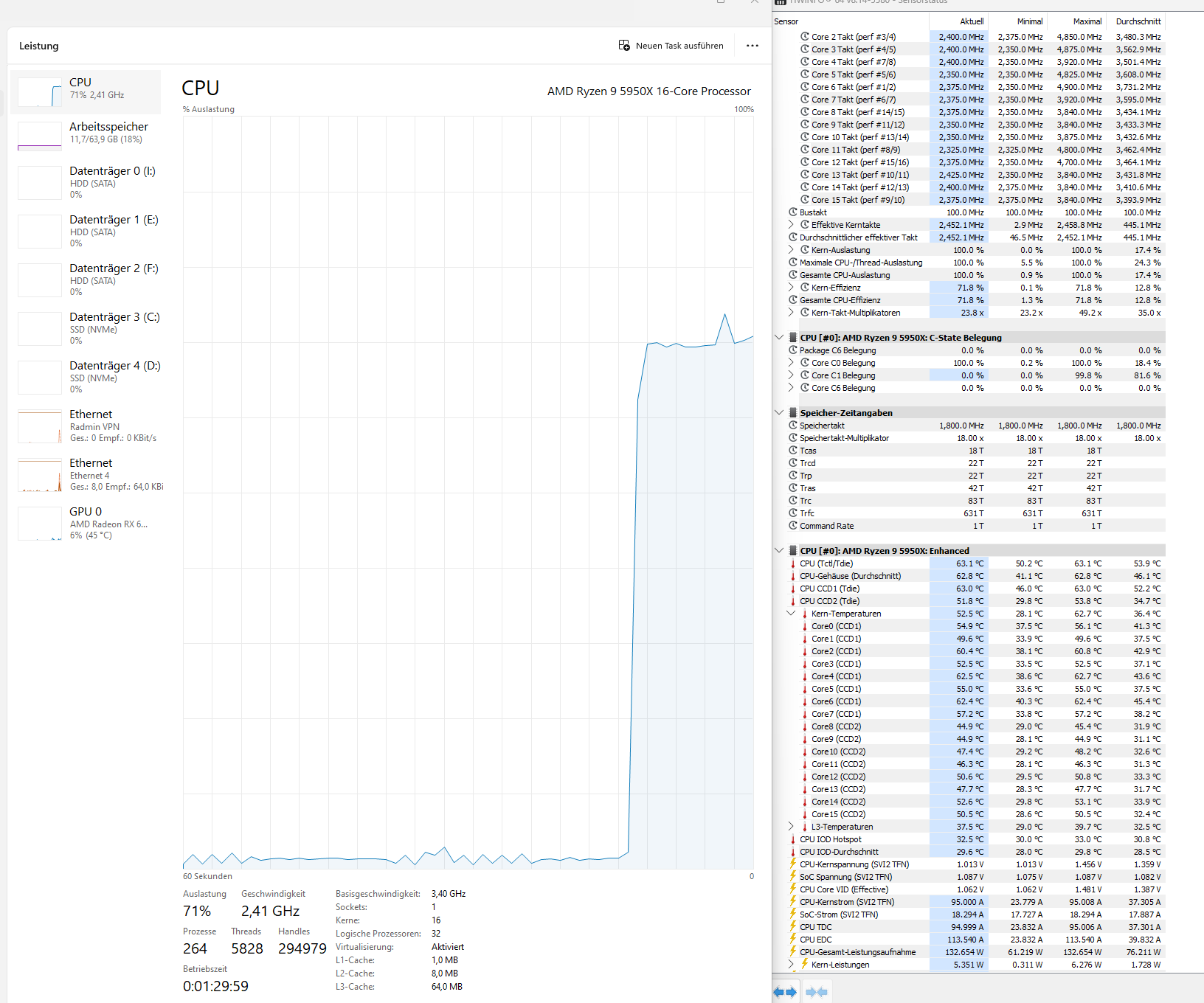
Task: Click the clock icon of Bustakt row
Action: 793,212
